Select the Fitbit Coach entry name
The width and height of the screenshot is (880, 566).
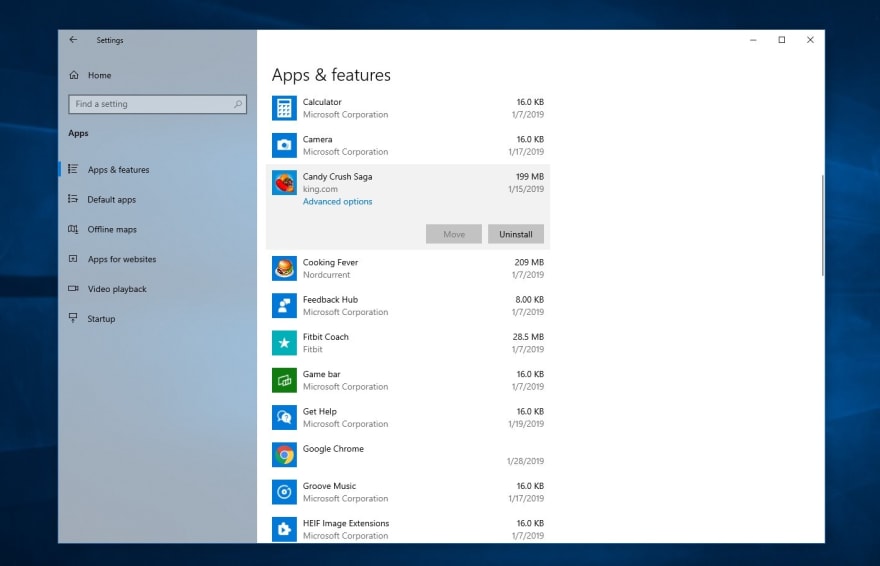[x=326, y=337]
